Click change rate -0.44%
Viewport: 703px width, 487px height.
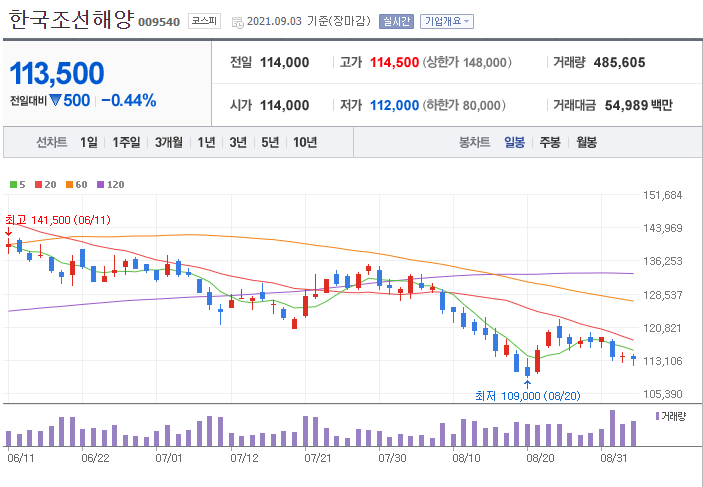tap(129, 100)
